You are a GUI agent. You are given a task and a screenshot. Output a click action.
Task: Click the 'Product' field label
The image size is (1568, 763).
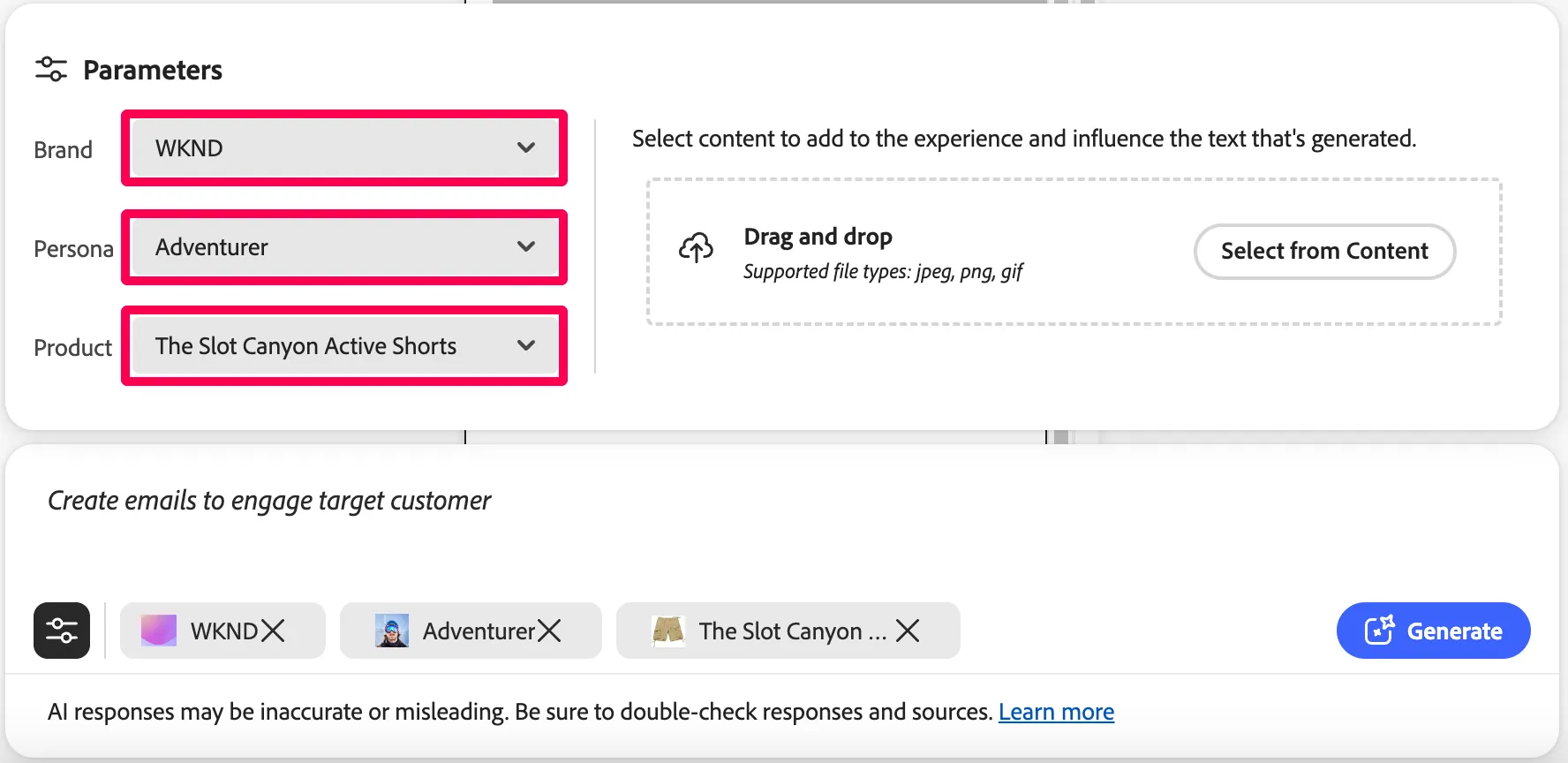tap(72, 348)
